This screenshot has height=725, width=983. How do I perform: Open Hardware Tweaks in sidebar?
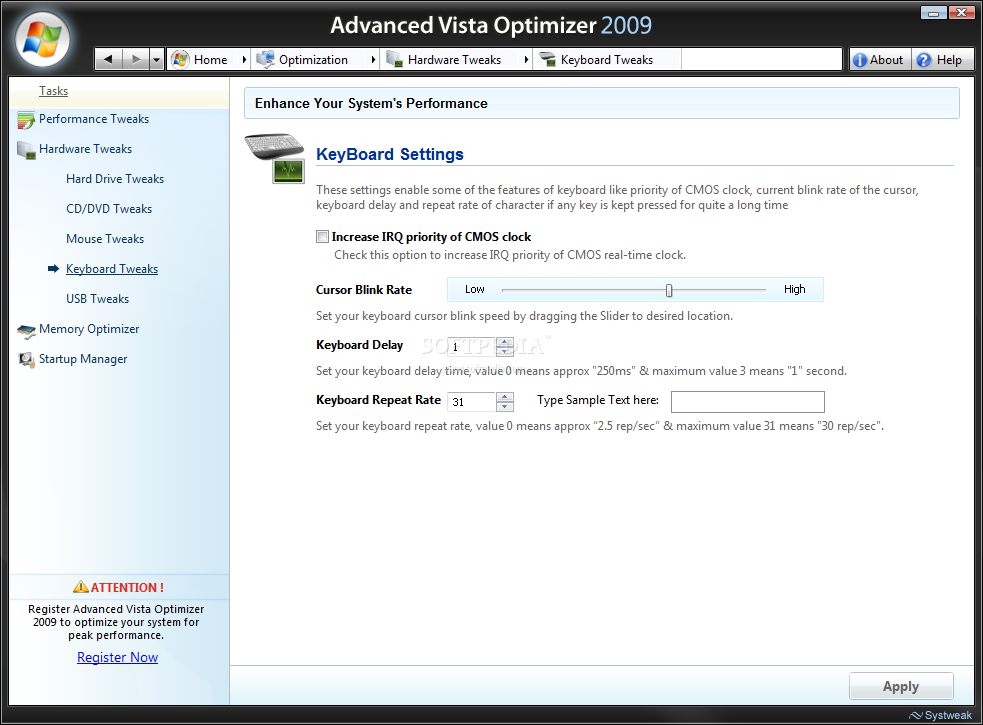point(85,149)
